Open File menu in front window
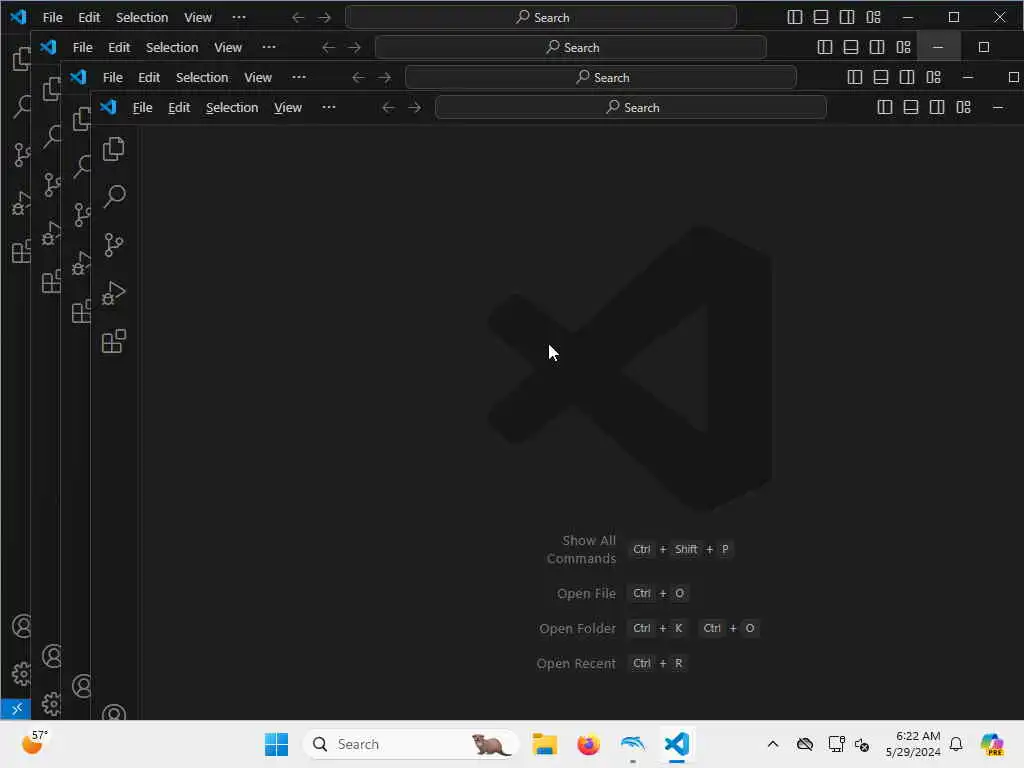Viewport: 1024px width, 768px height. click(x=142, y=107)
